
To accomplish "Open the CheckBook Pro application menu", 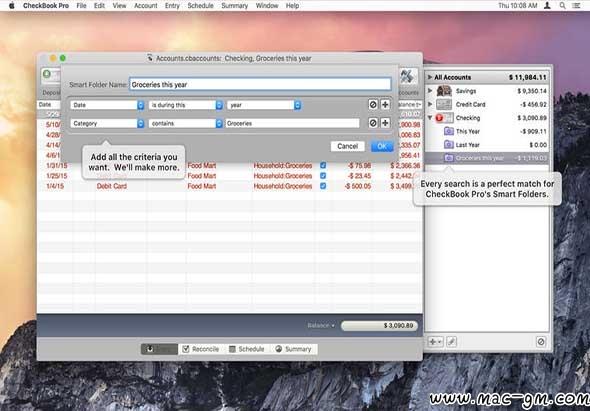I will pos(46,6).
